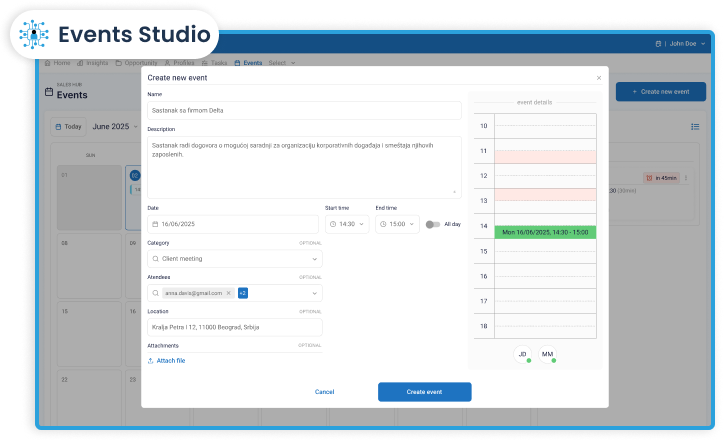Image resolution: width=725 pixels, height=440 pixels.
Task: Click the MM attendee avatar
Action: 547,355
